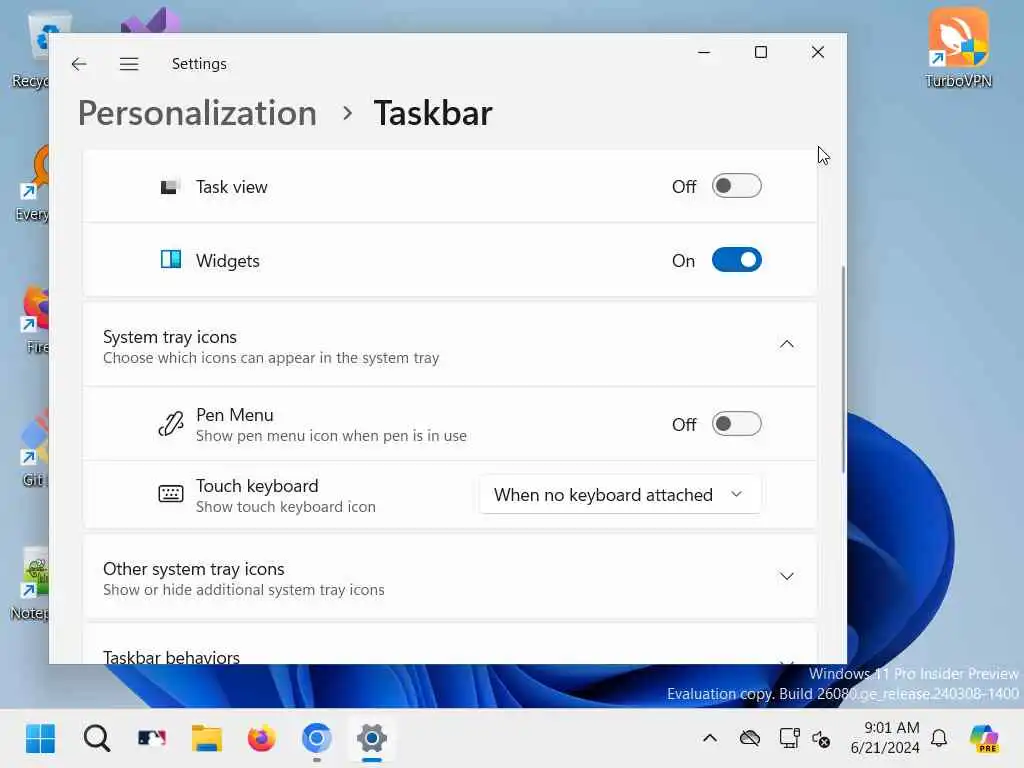Open taskbar Search
Viewport: 1024px width, 768px height.
point(97,739)
